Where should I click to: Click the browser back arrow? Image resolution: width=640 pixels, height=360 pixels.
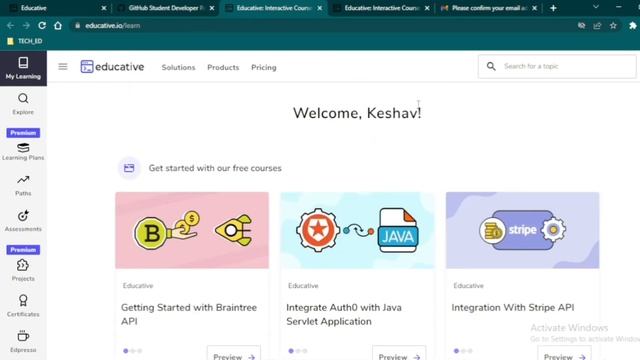[x=10, y=25]
